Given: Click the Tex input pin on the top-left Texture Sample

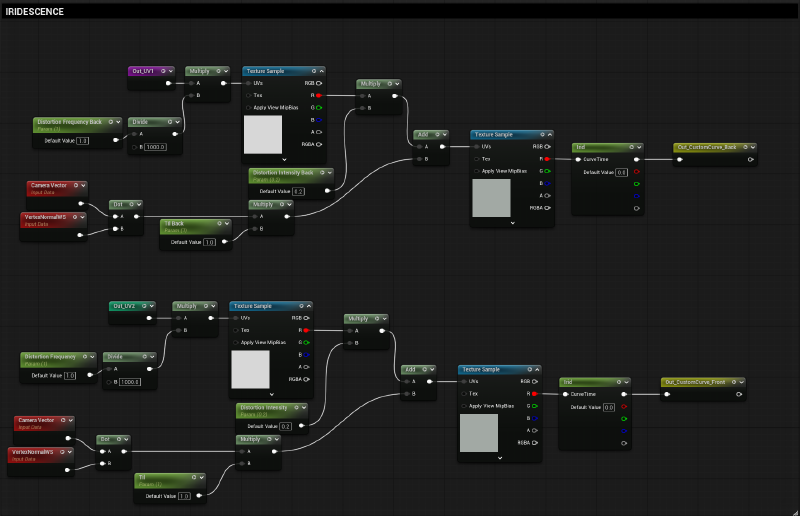Looking at the screenshot, I should coord(249,95).
